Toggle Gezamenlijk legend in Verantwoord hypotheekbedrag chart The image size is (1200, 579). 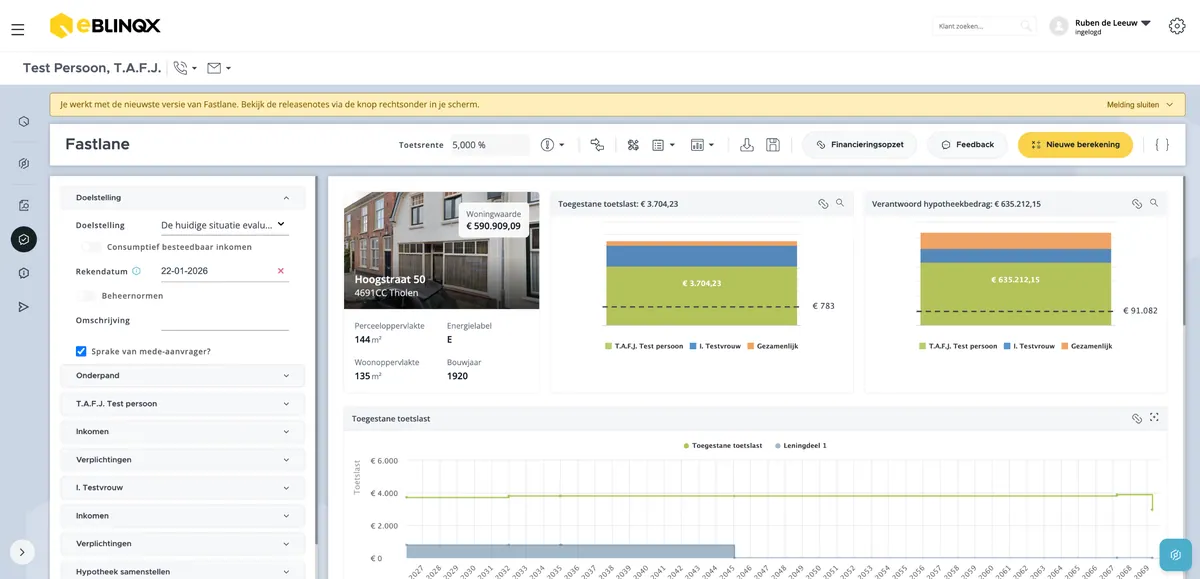tap(1086, 346)
